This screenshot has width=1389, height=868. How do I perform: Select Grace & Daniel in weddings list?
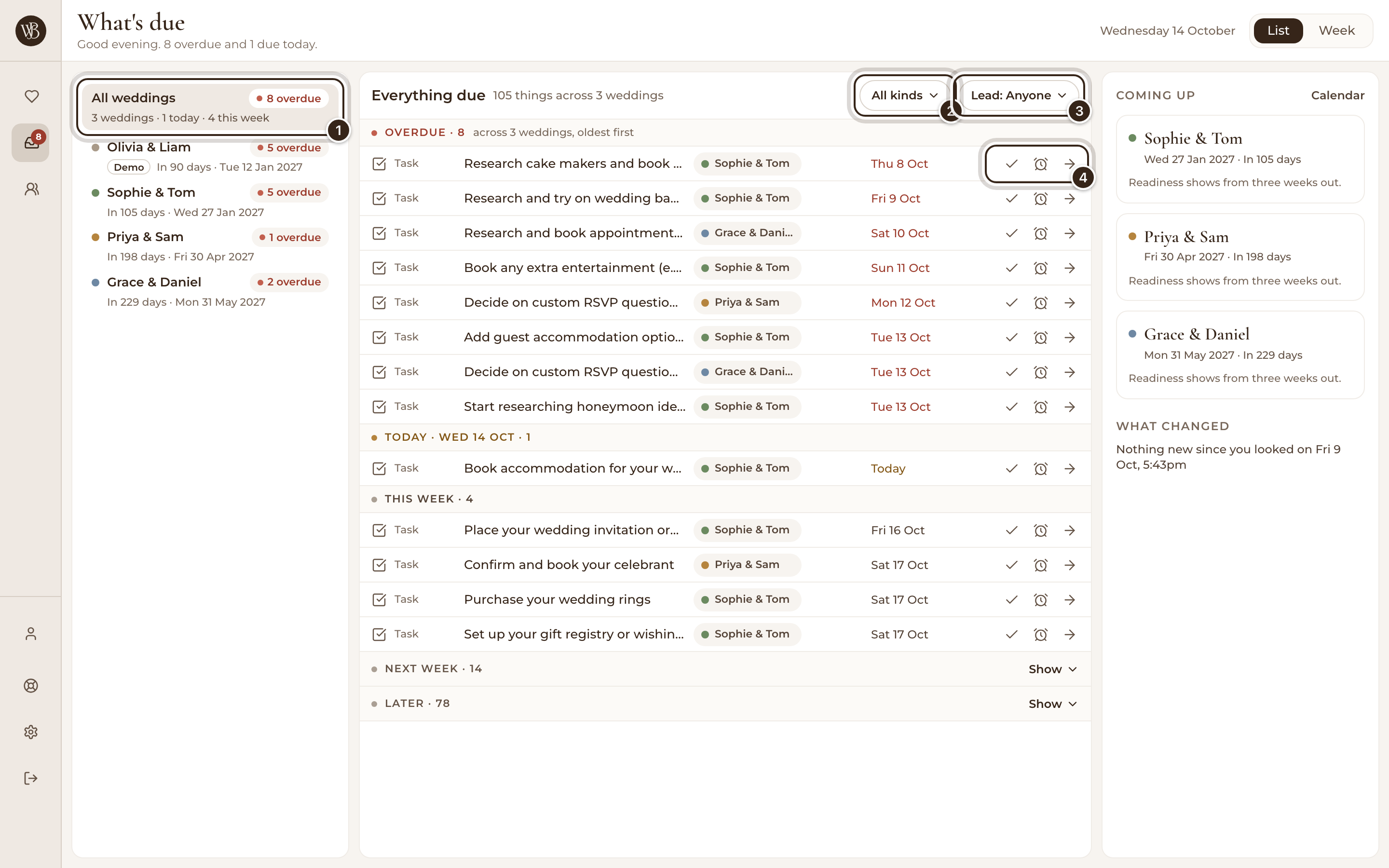point(210,292)
